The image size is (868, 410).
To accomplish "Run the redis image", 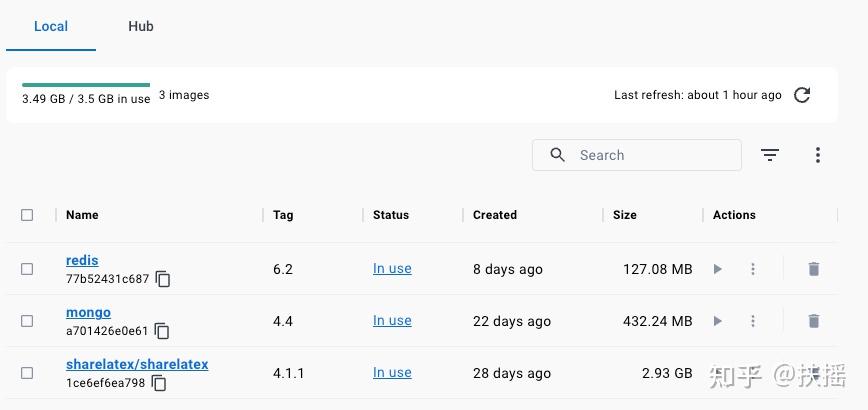I will [718, 269].
